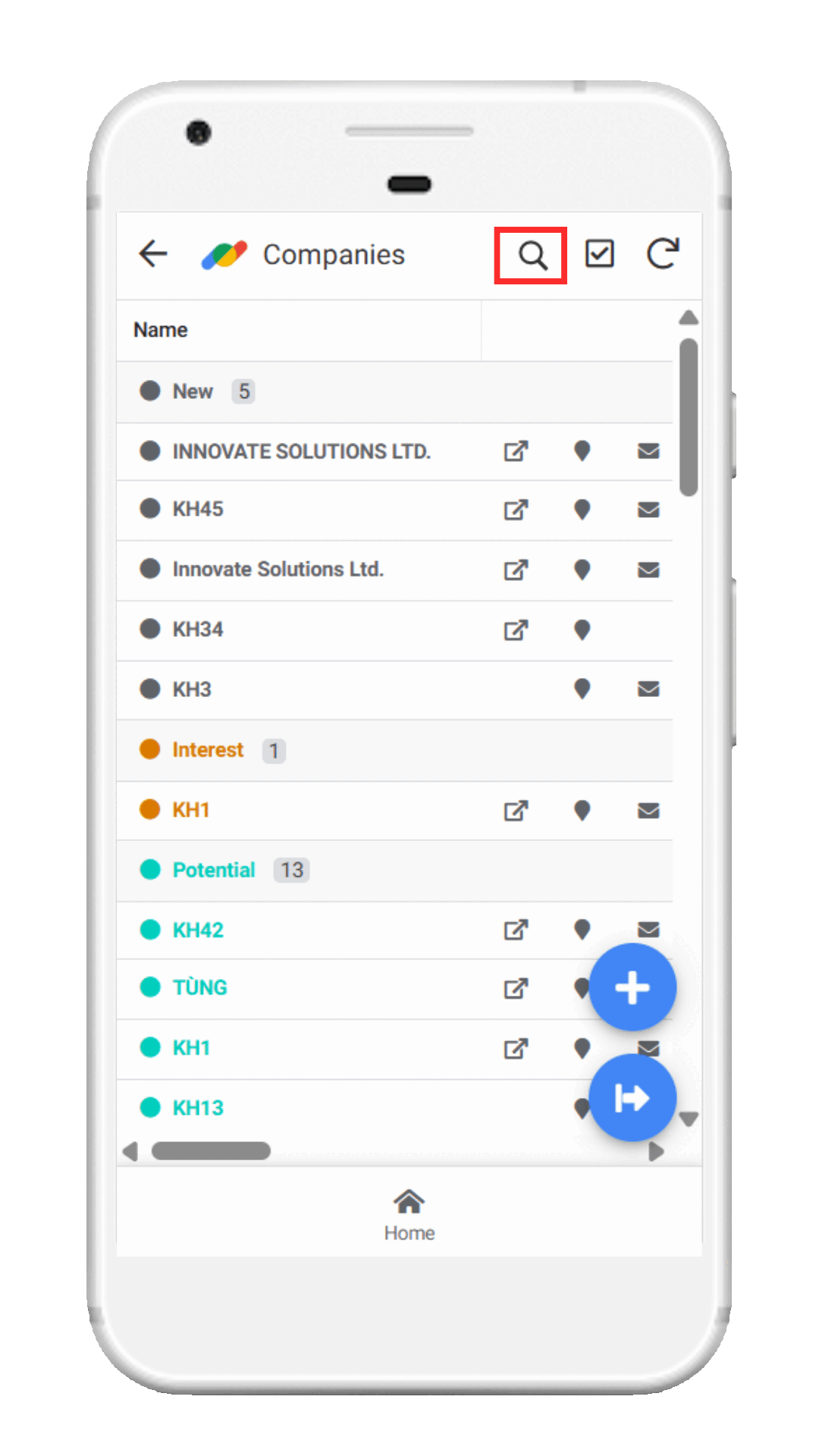Tap the blue plus add button
The image size is (819, 1456).
click(632, 987)
